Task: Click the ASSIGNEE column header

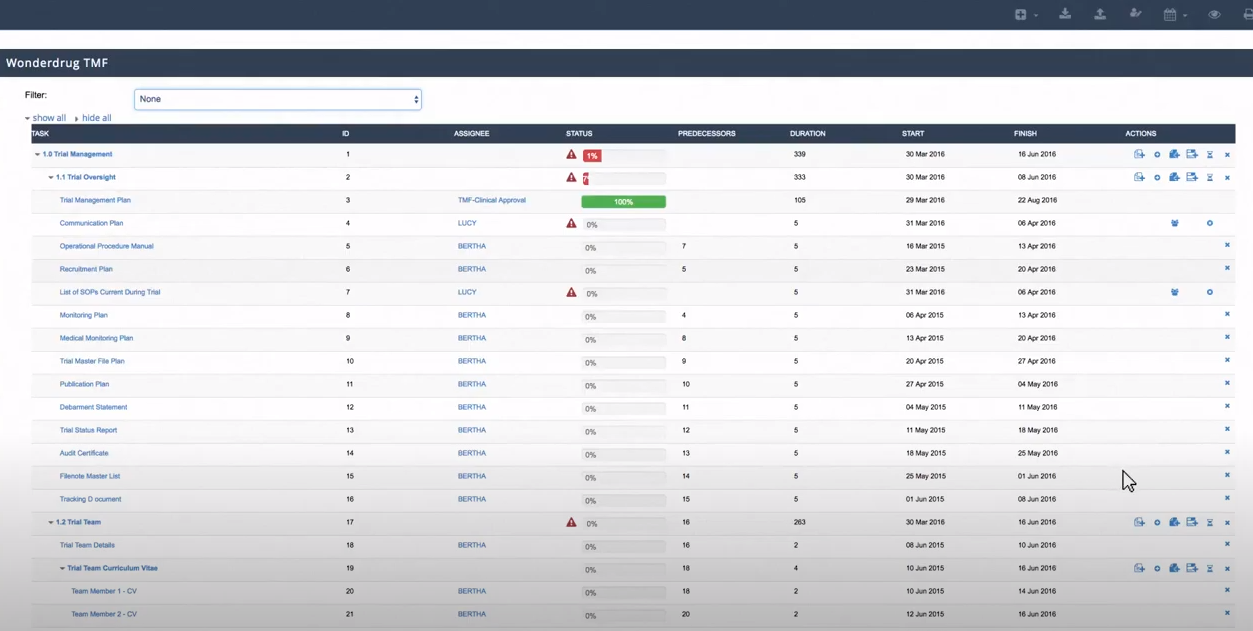Action: pyautogui.click(x=471, y=133)
